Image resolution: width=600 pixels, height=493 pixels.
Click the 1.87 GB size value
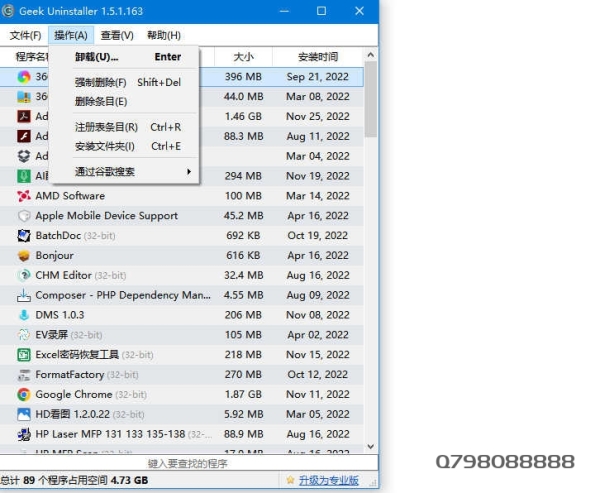pos(243,395)
